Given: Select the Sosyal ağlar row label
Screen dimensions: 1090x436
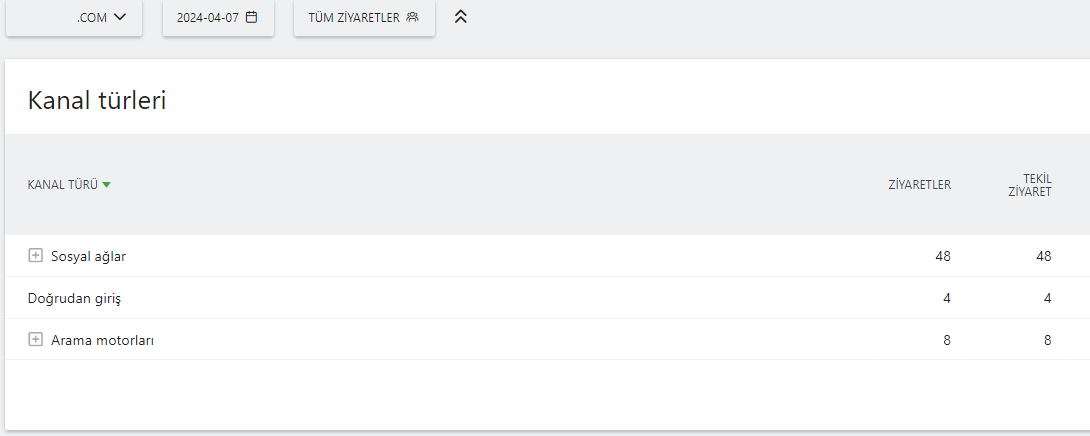Looking at the screenshot, I should [x=88, y=256].
